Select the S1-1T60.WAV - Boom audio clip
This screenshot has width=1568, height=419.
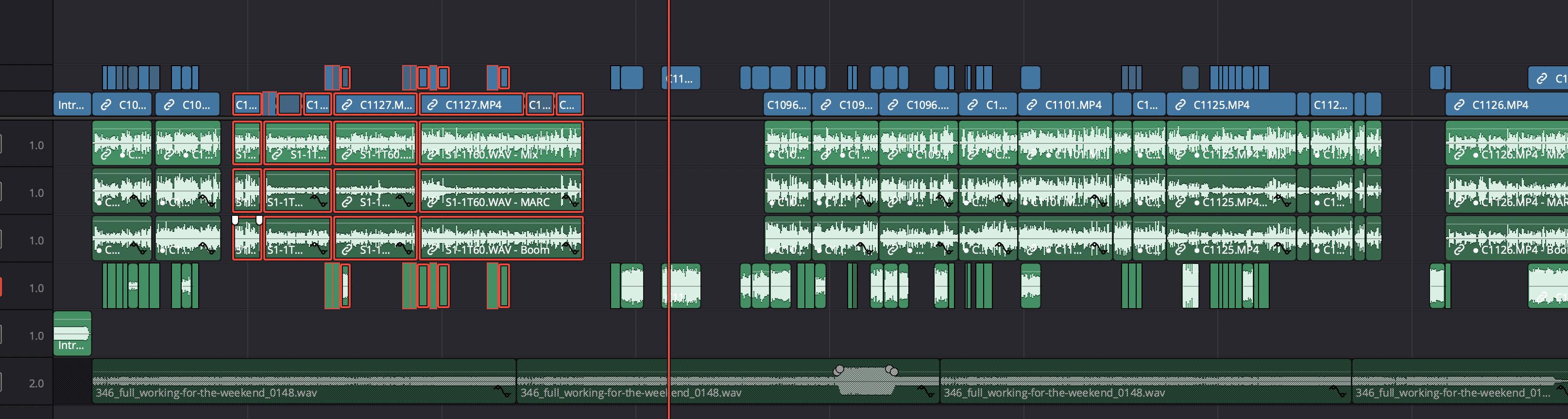pyautogui.click(x=501, y=238)
